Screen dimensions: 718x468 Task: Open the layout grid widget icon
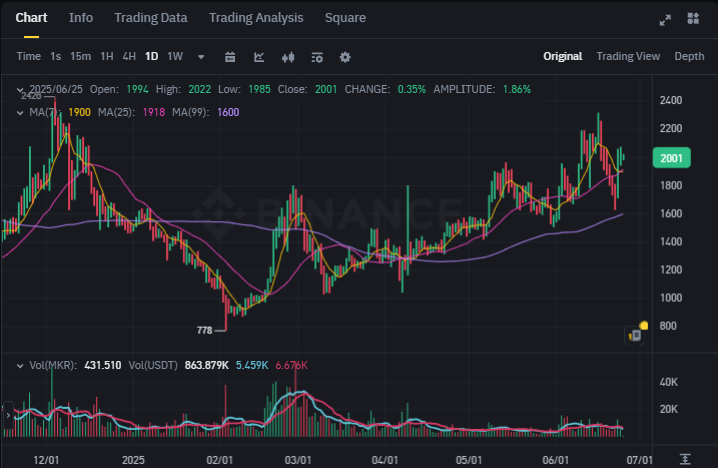(x=693, y=18)
